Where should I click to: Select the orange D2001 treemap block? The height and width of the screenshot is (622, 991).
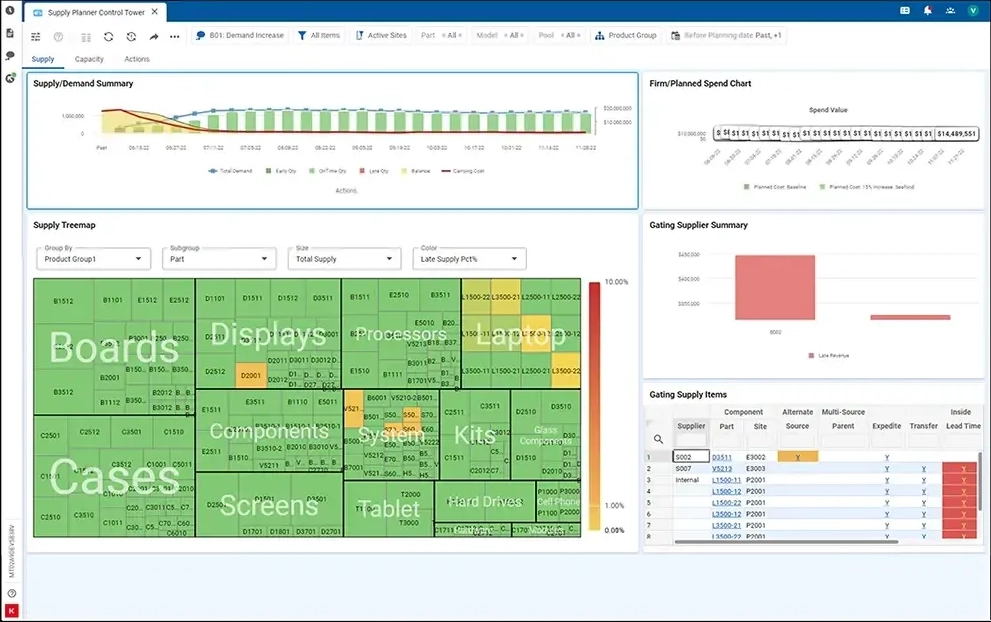click(251, 375)
